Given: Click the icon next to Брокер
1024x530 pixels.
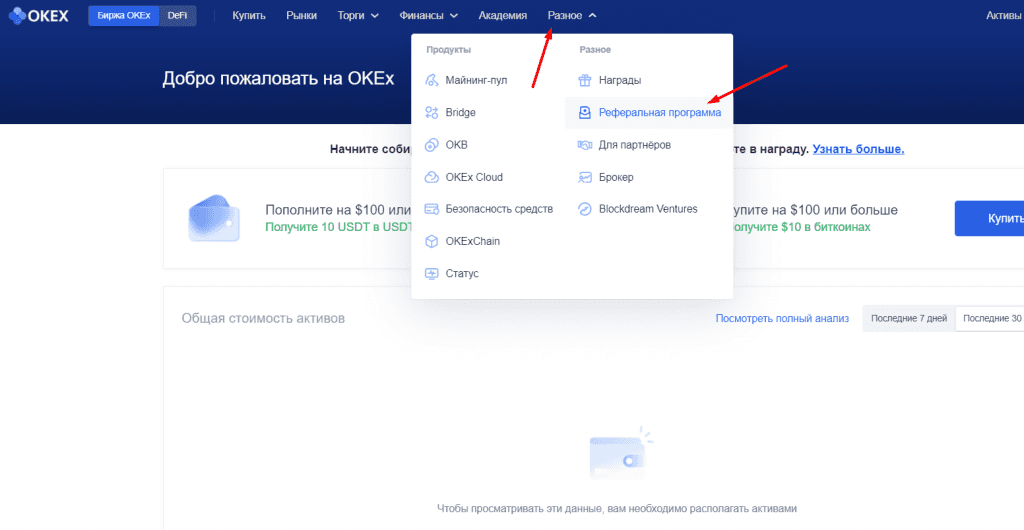Looking at the screenshot, I should [584, 177].
